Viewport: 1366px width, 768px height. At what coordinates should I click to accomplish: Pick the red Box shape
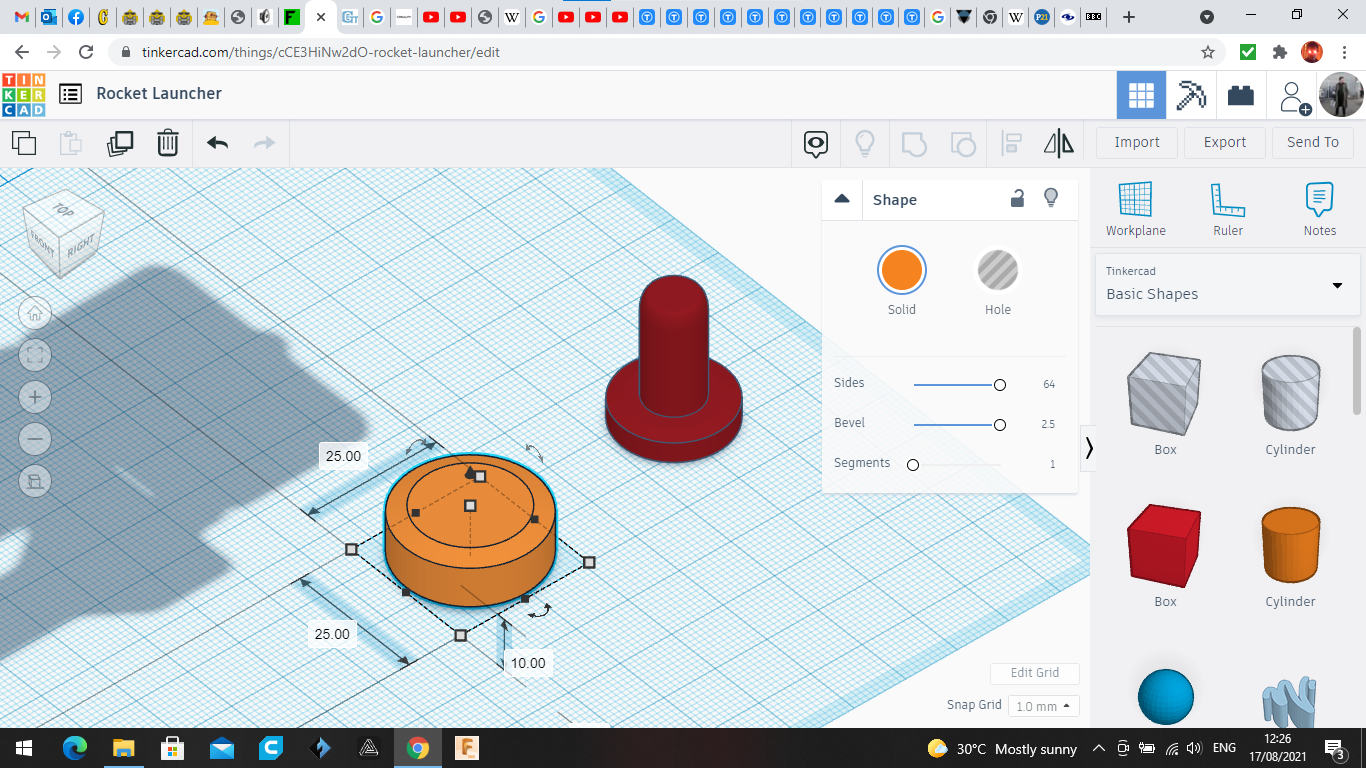(1165, 547)
